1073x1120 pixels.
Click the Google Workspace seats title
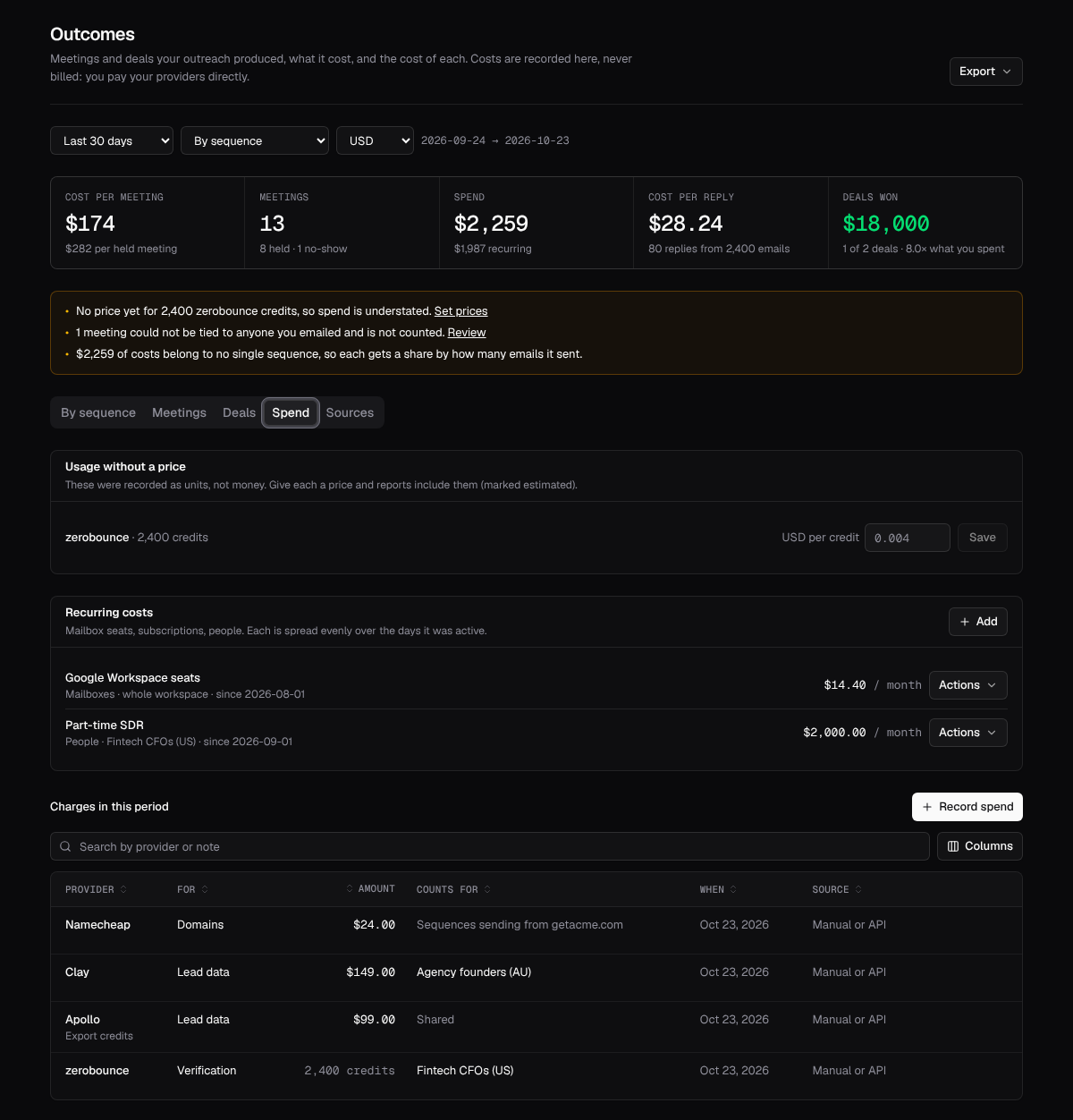pos(132,678)
